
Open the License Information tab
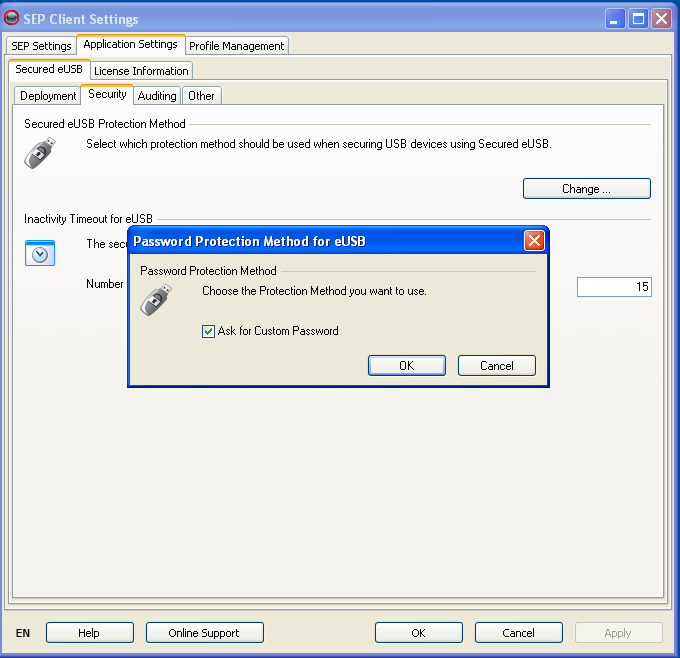click(x=141, y=71)
